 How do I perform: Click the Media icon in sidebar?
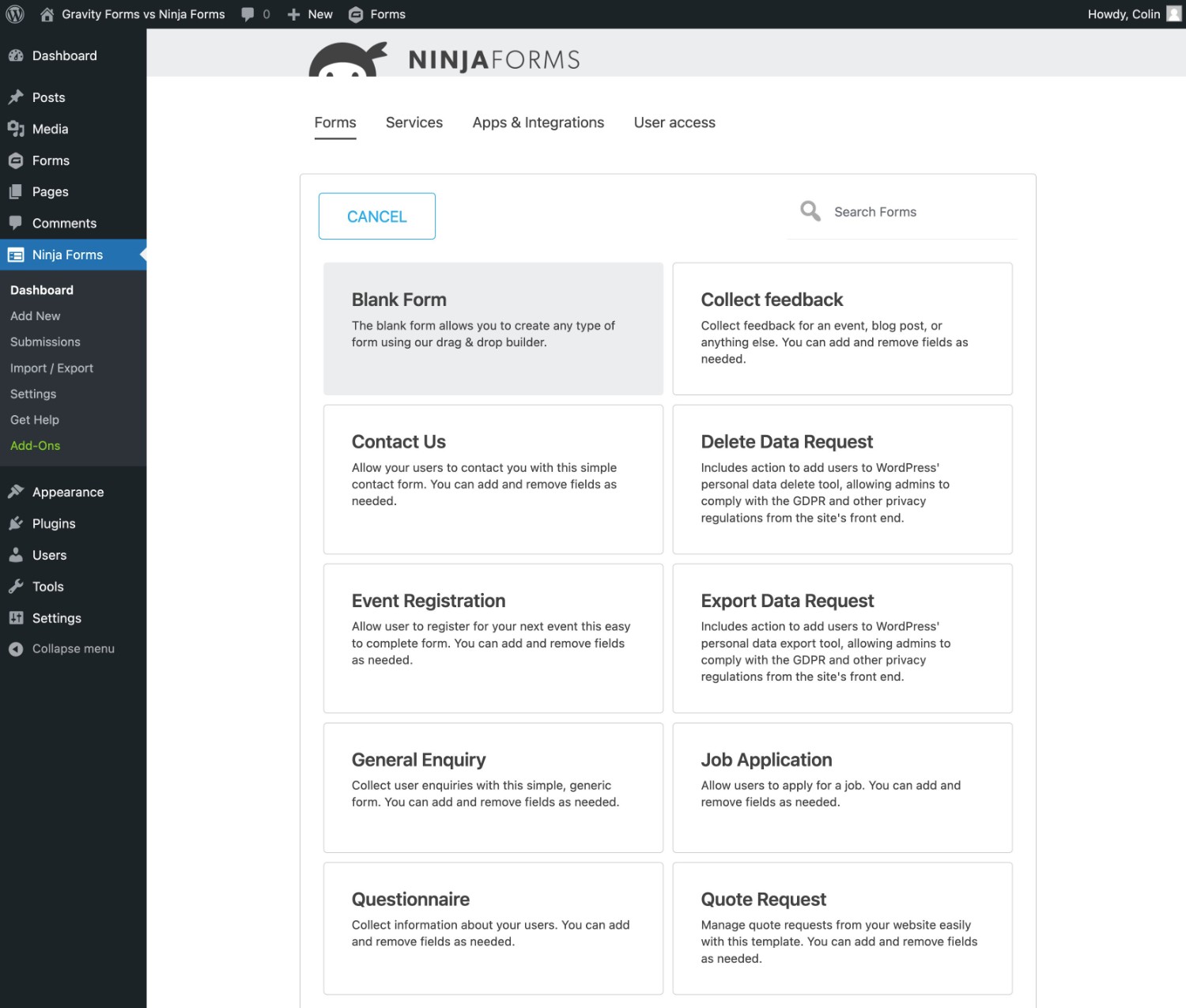tap(16, 129)
